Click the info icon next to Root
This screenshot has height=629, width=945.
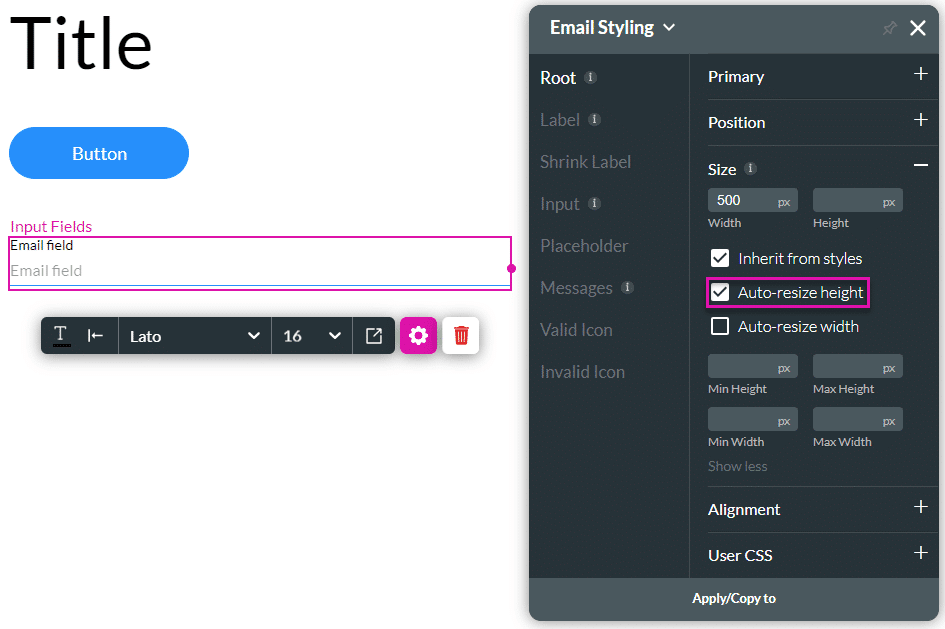pos(589,77)
